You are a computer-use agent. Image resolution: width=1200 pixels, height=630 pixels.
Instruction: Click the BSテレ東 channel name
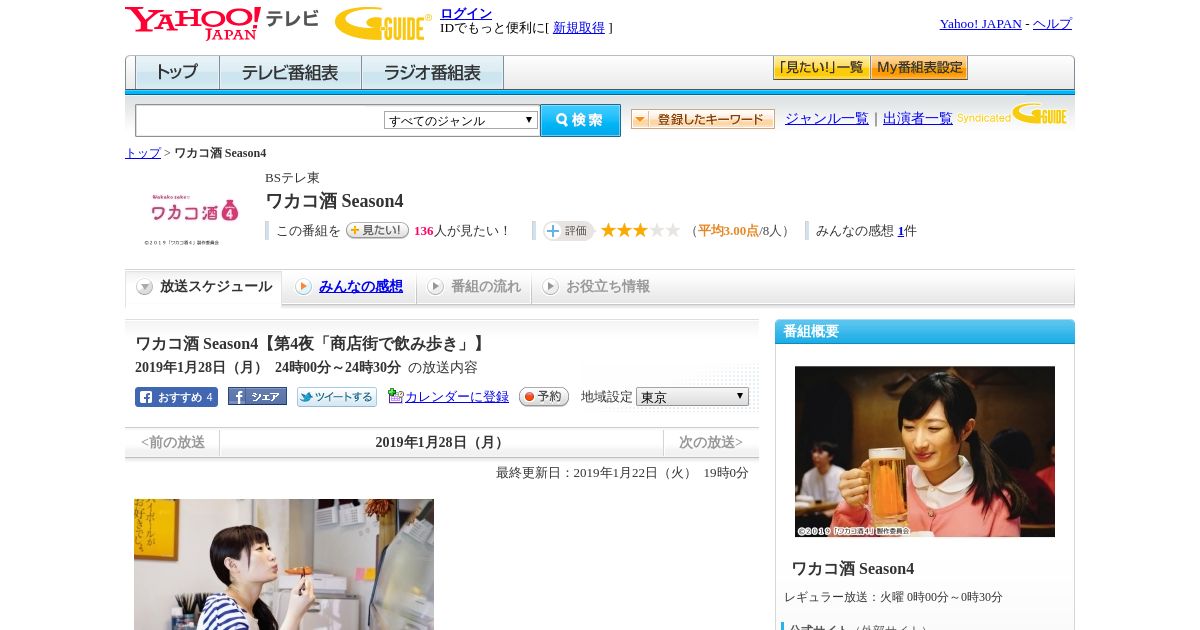tap(292, 178)
